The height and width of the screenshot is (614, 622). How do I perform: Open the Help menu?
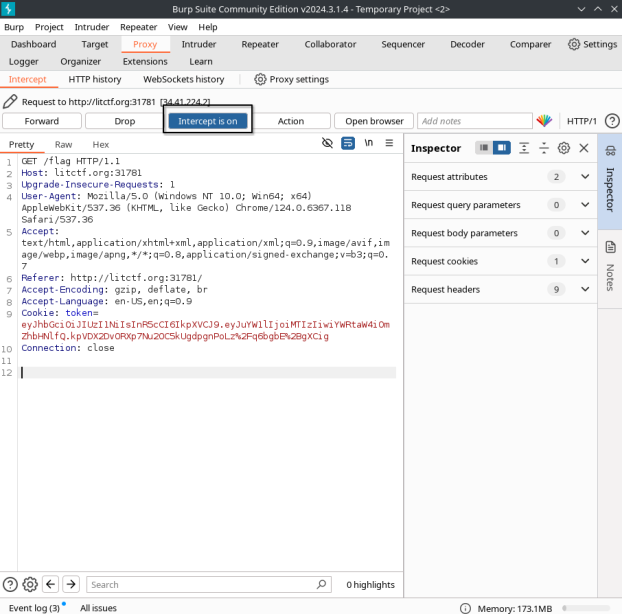click(208, 27)
